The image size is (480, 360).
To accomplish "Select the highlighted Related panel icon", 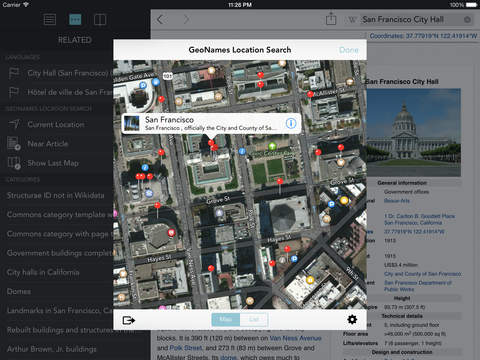I will pos(75,19).
